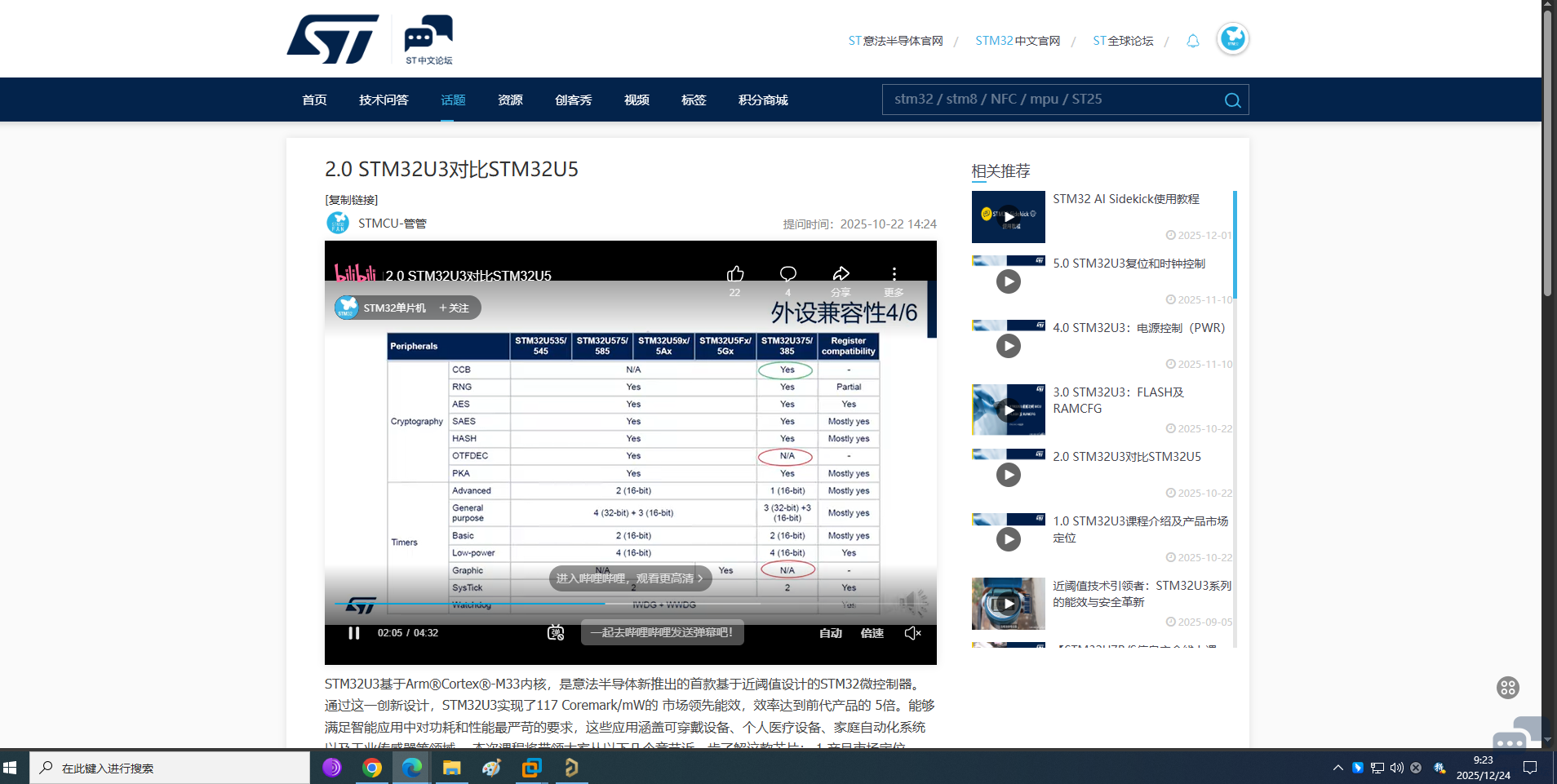Viewport: 1557px width, 784px height.
Task: Click the Windows taskbar search box
Action: [x=170, y=768]
